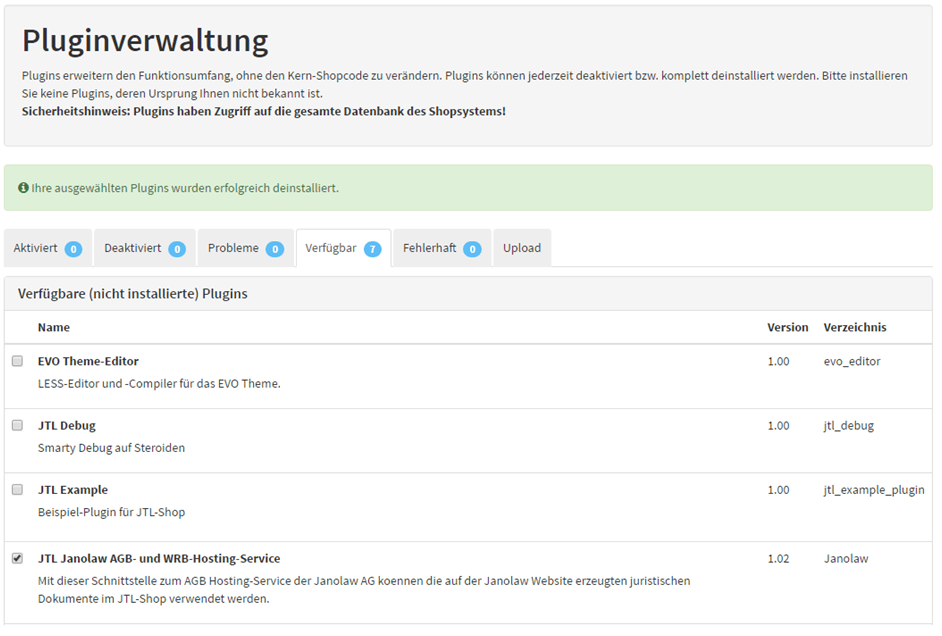
Task: Click the badge on the Fehlerhaft tab
Action: (470, 246)
